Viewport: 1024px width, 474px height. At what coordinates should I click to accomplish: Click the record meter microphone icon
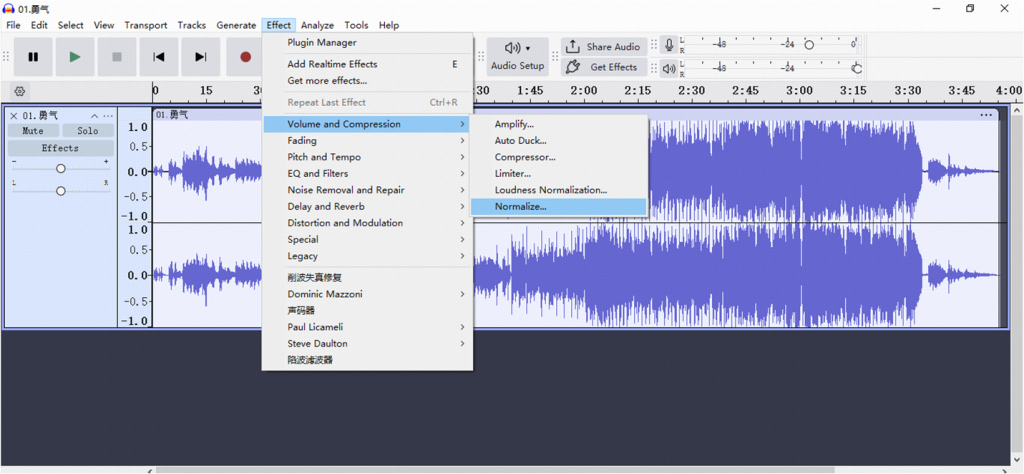pyautogui.click(x=669, y=45)
